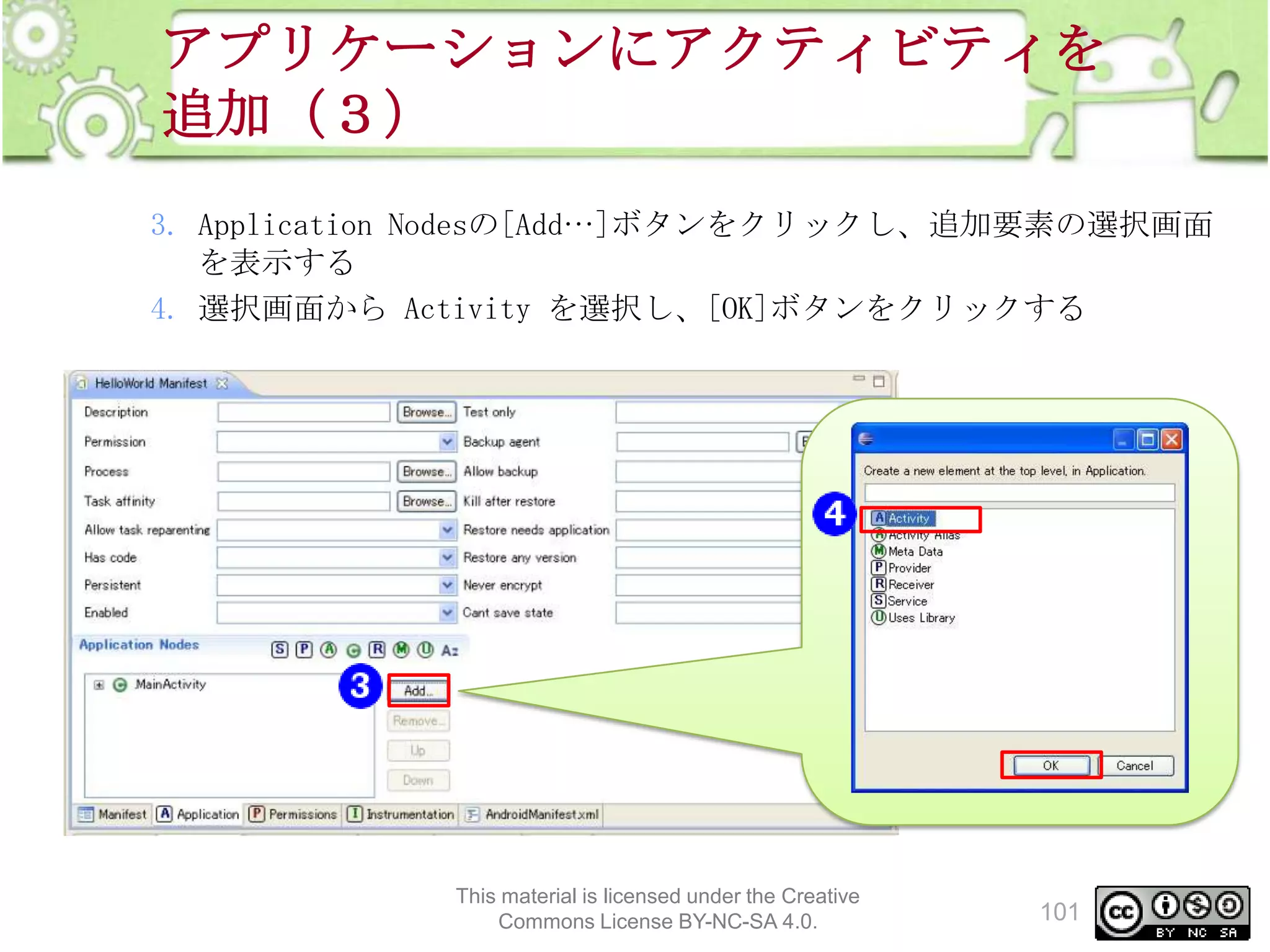Viewport: 1270px width, 952px height.
Task: Click the Remove... button
Action: pyautogui.click(x=419, y=721)
